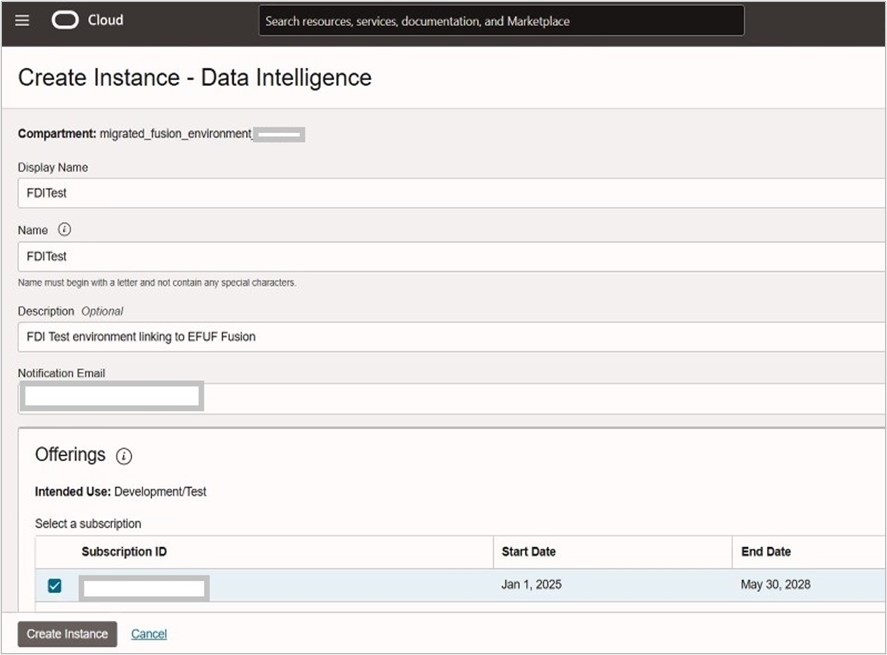Click the Cloud text in header
Screen dimensions: 887x655
coord(105,20)
